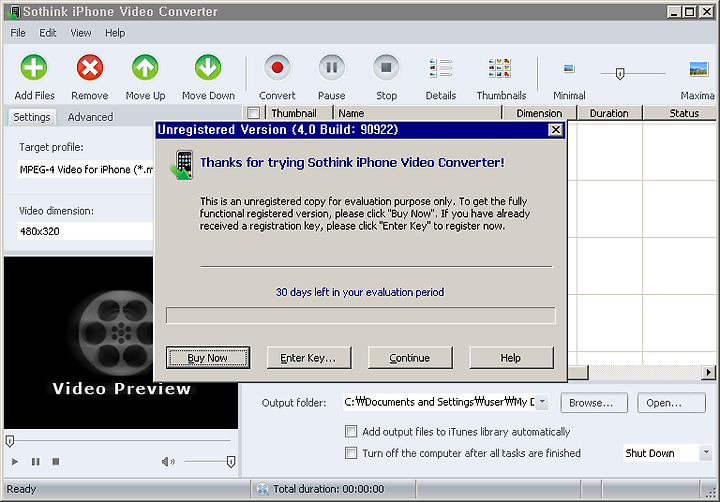Click the preview Pause button
This screenshot has width=720, height=502.
pos(35,462)
